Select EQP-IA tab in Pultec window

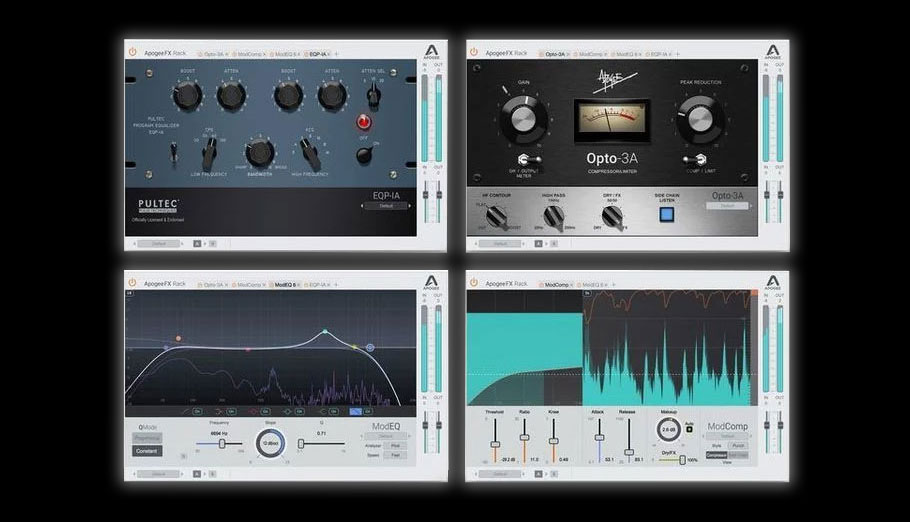[318, 54]
